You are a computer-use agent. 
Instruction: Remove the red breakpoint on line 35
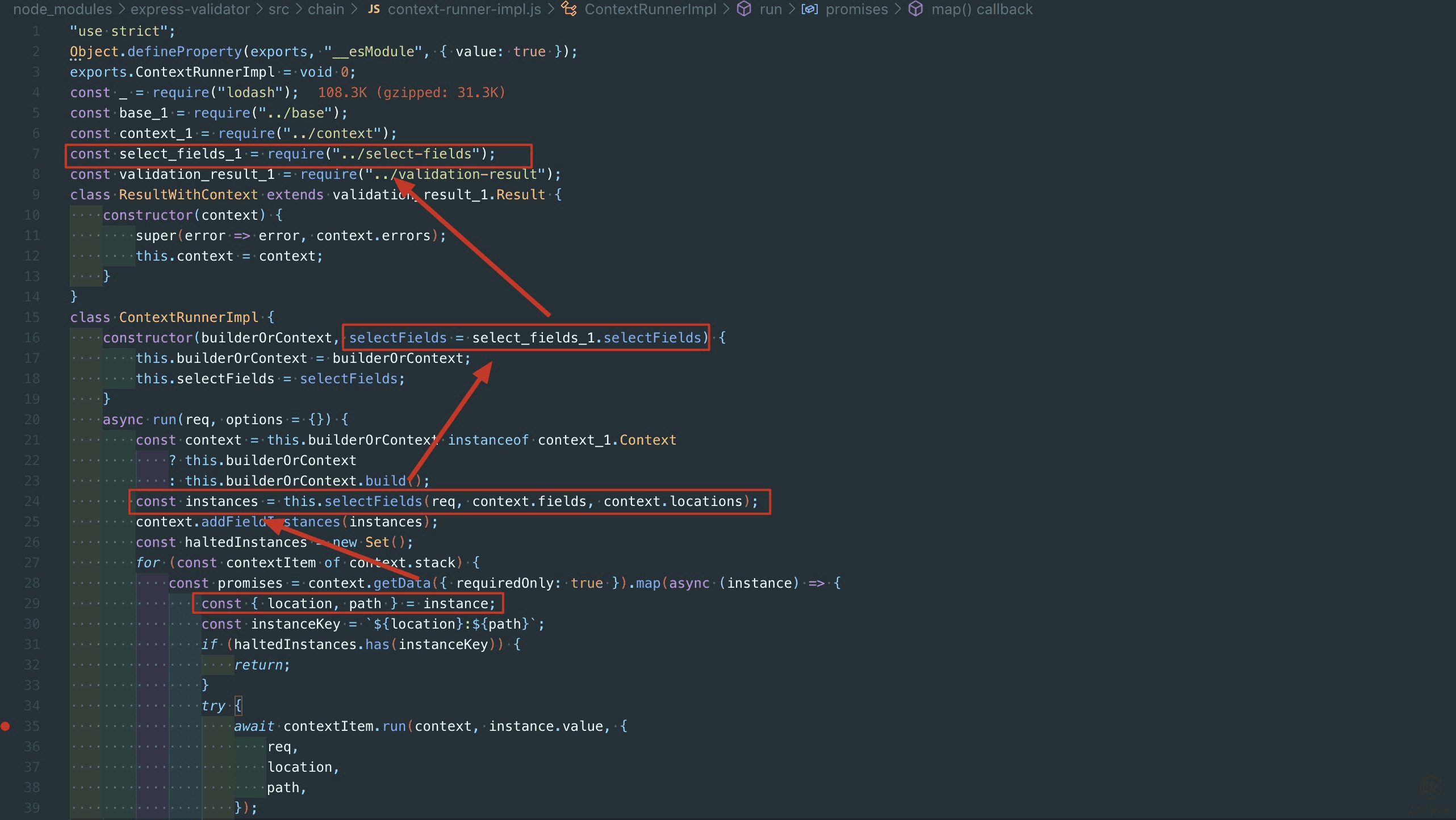(x=6, y=726)
